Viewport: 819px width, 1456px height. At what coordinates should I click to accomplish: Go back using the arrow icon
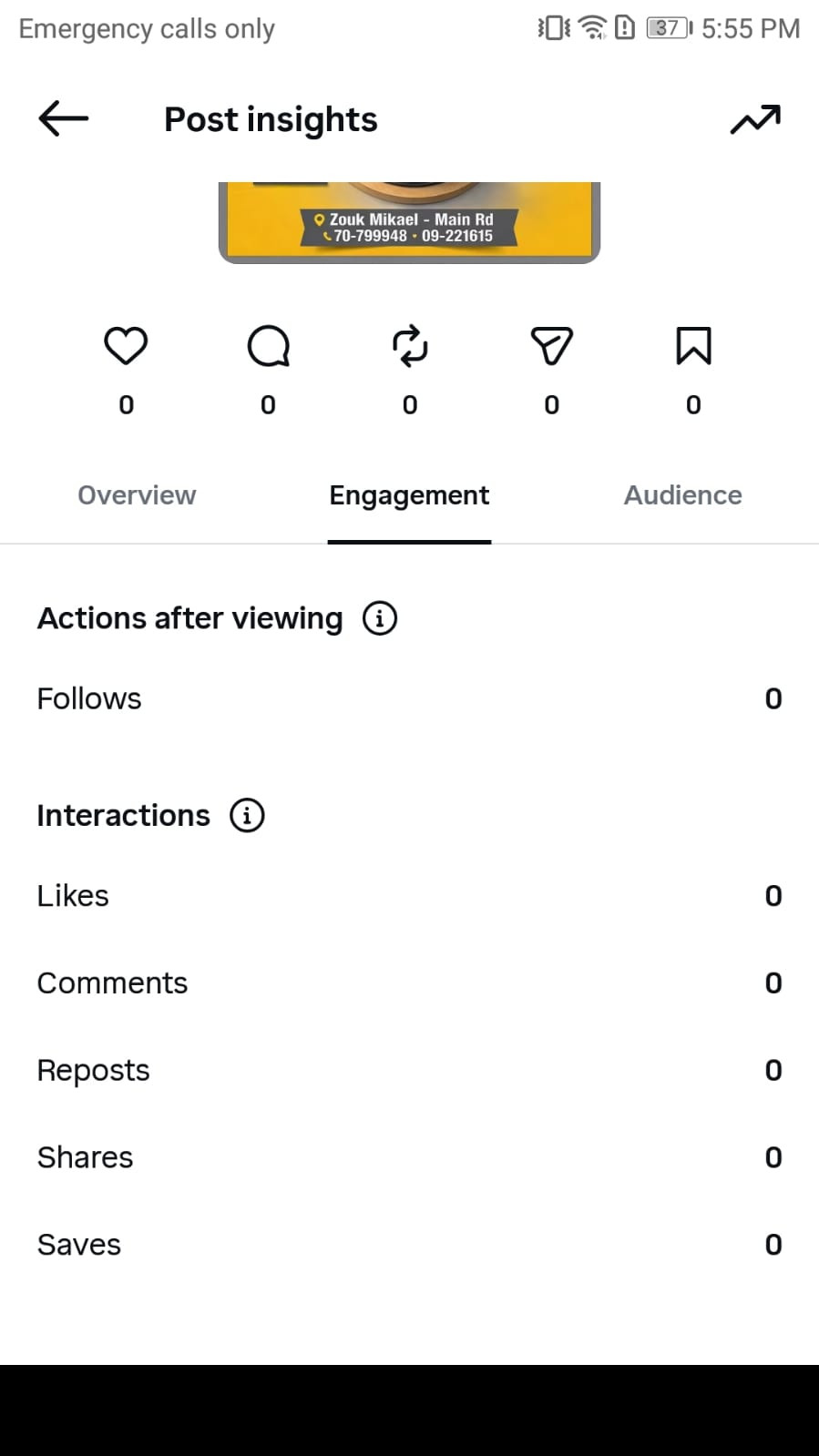tap(63, 118)
